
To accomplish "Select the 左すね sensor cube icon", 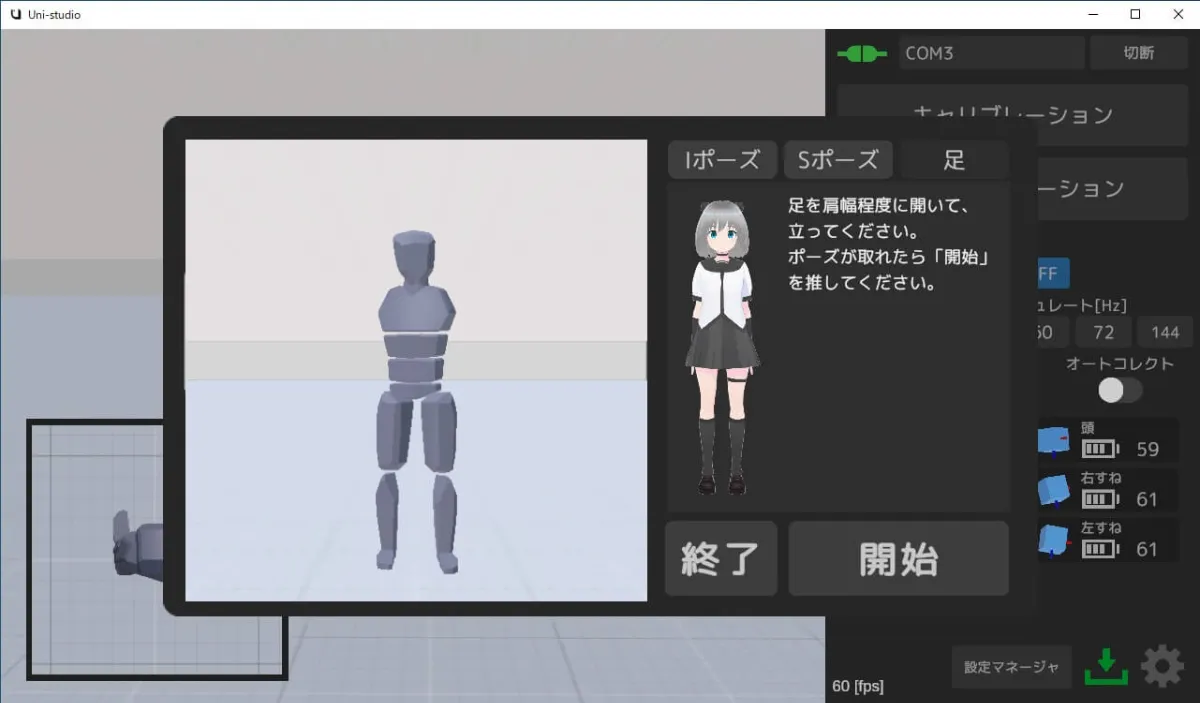I will (x=1053, y=540).
